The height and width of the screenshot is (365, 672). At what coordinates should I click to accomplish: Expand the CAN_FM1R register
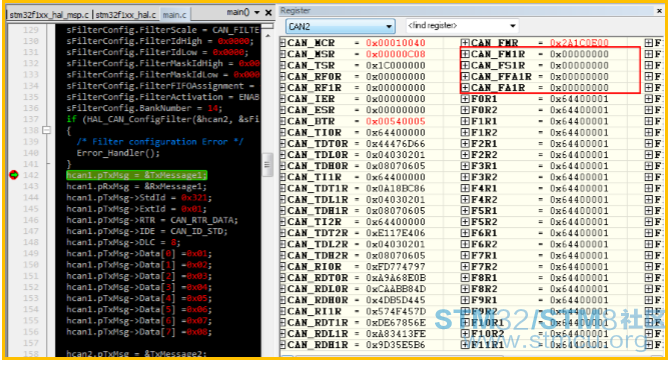coord(465,54)
